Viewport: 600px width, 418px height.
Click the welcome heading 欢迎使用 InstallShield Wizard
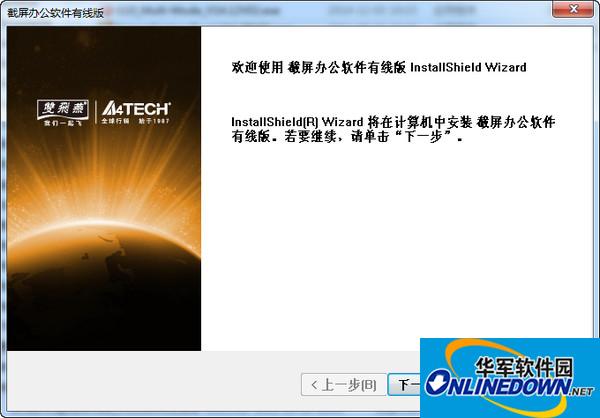point(379,67)
